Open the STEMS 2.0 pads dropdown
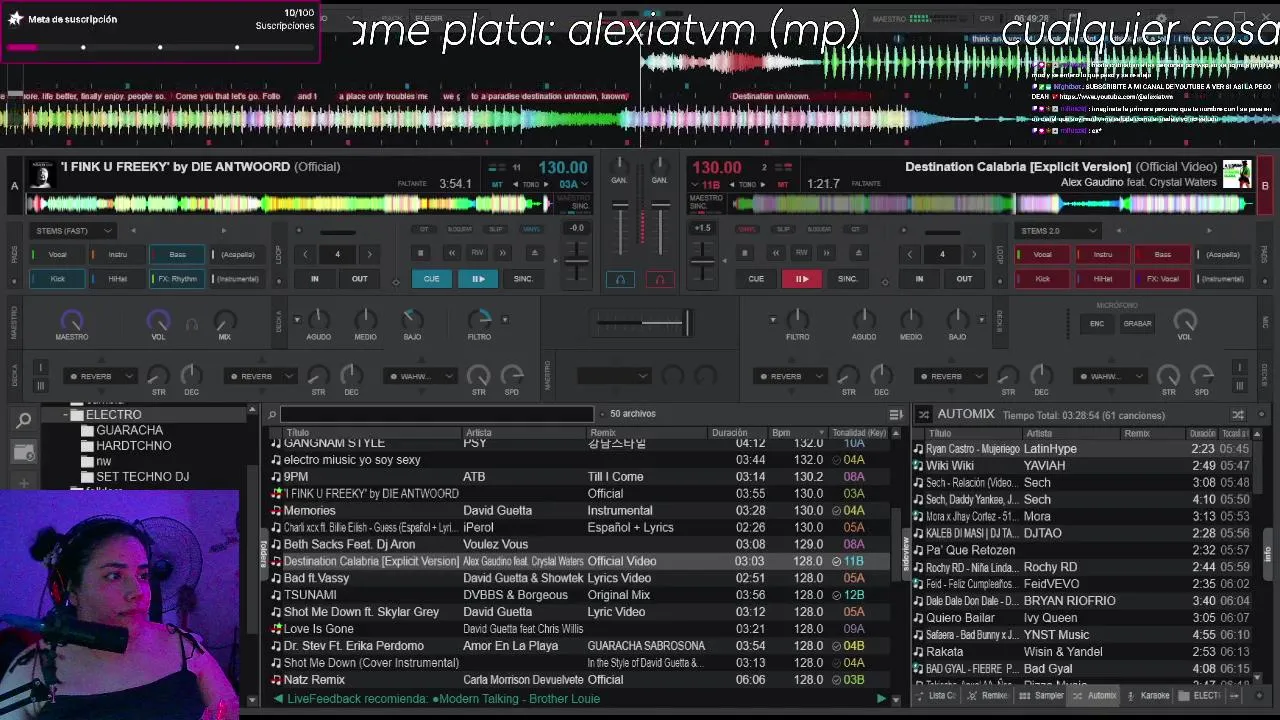Screen dimensions: 1280x720 coord(1058,231)
